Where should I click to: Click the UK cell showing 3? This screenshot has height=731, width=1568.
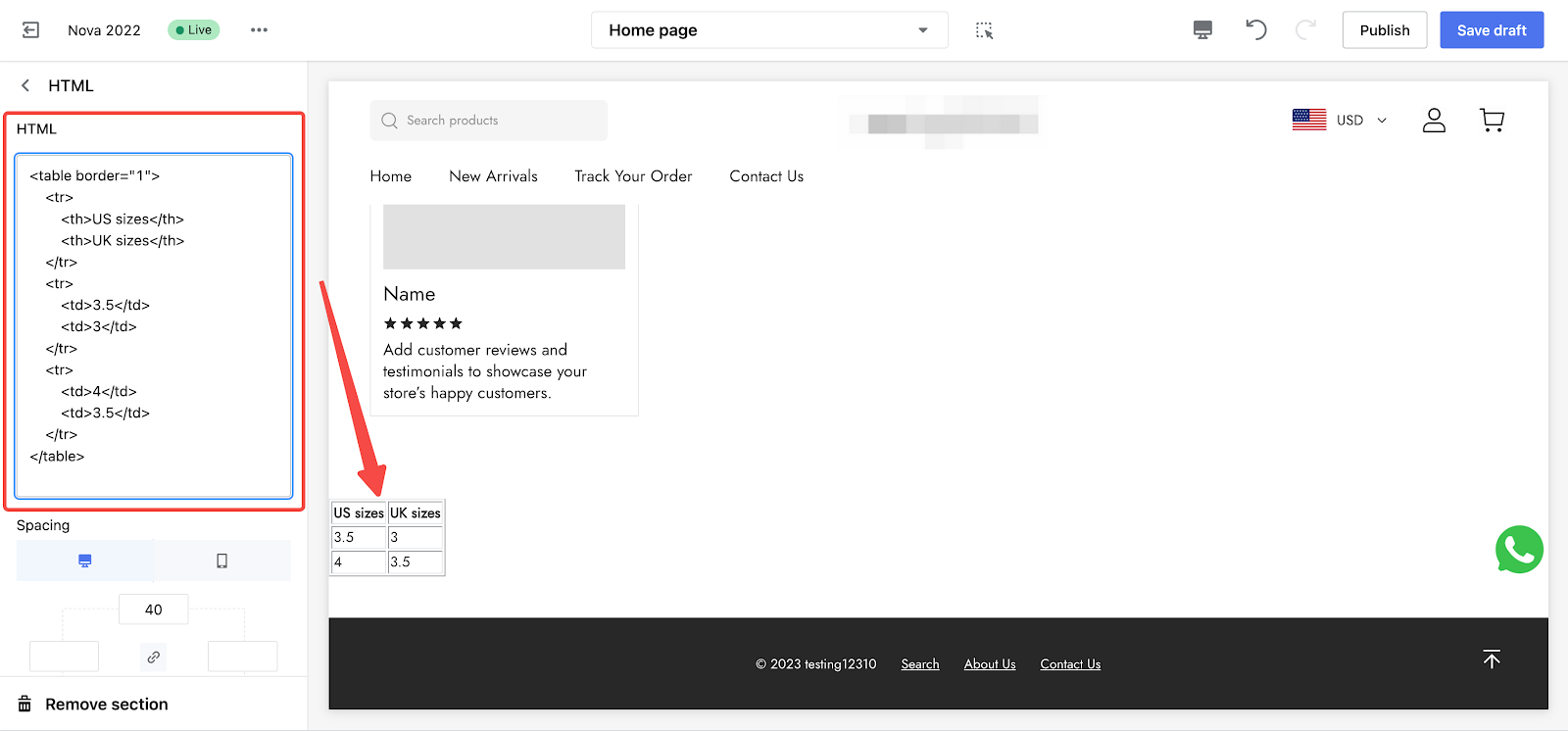[416, 537]
